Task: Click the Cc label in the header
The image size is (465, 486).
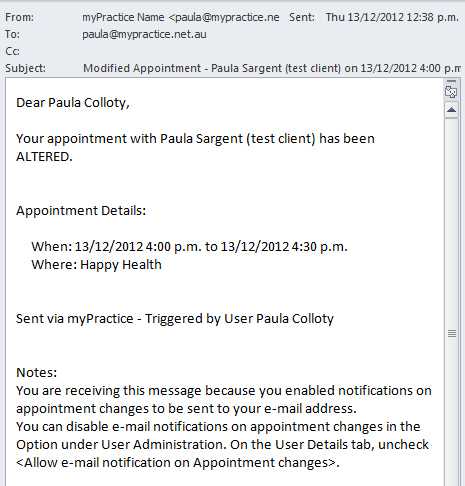Action: point(12,51)
